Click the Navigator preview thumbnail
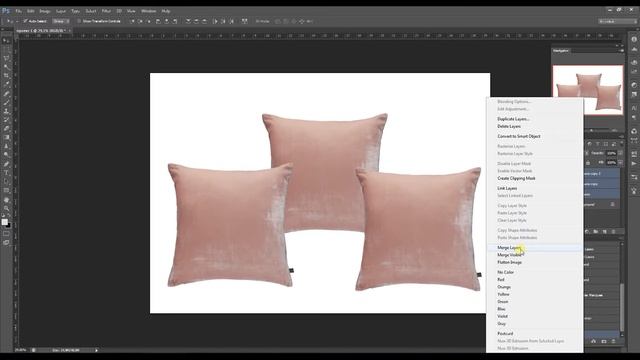 pyautogui.click(x=588, y=90)
